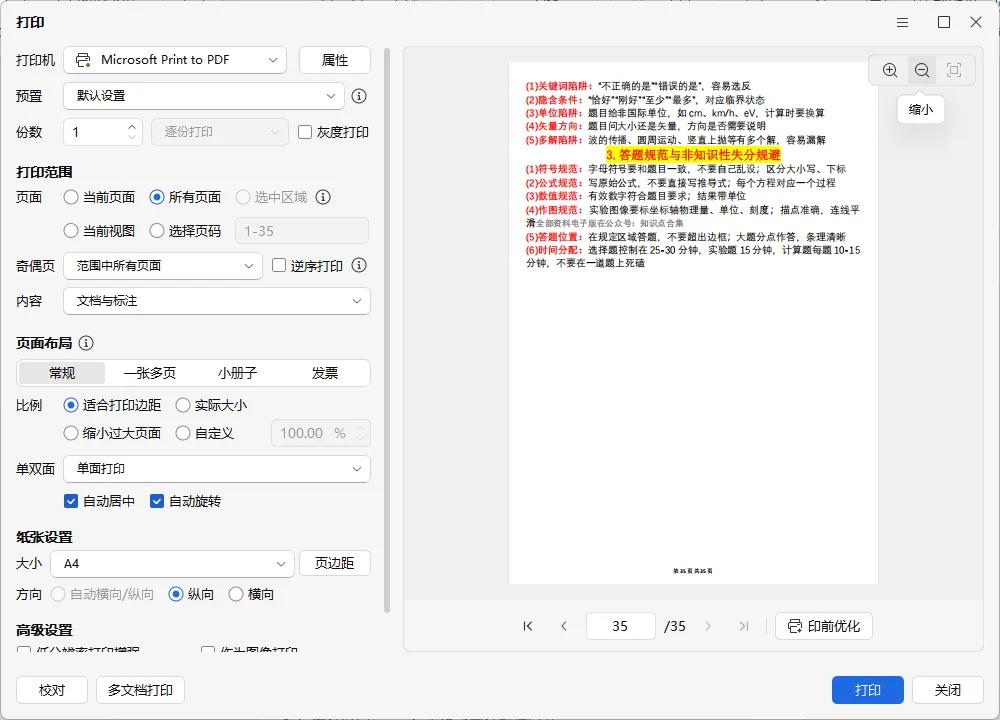Uncheck the 自动居中 checkbox

pyautogui.click(x=71, y=501)
